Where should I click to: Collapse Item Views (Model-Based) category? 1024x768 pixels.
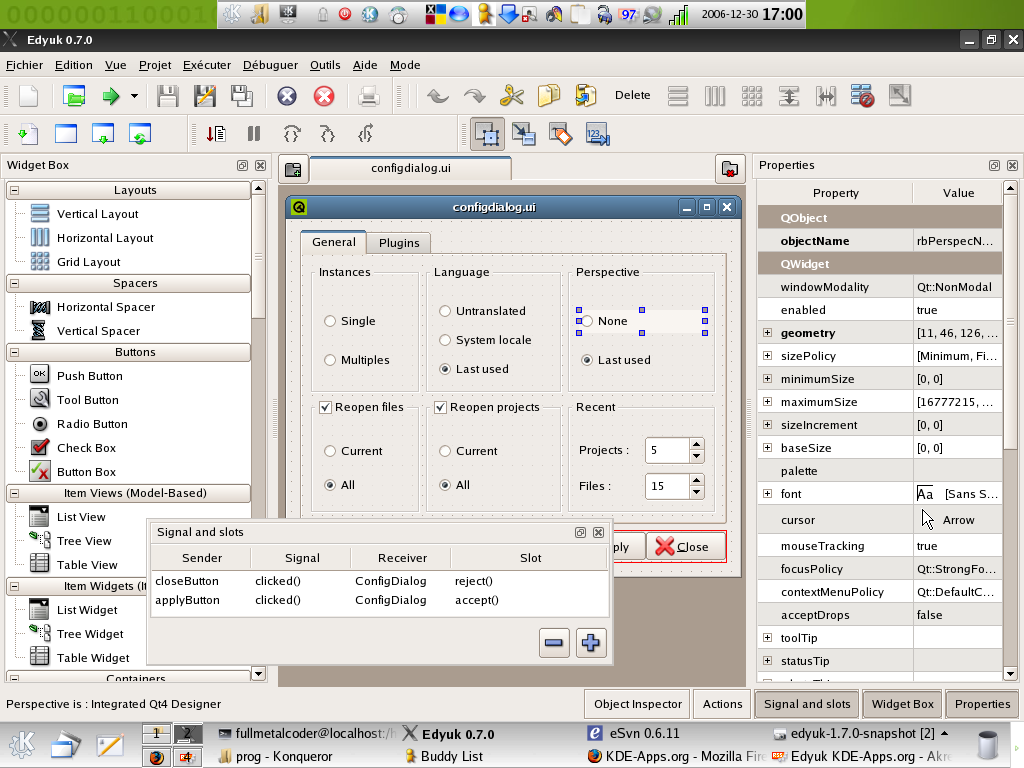pyautogui.click(x=14, y=493)
